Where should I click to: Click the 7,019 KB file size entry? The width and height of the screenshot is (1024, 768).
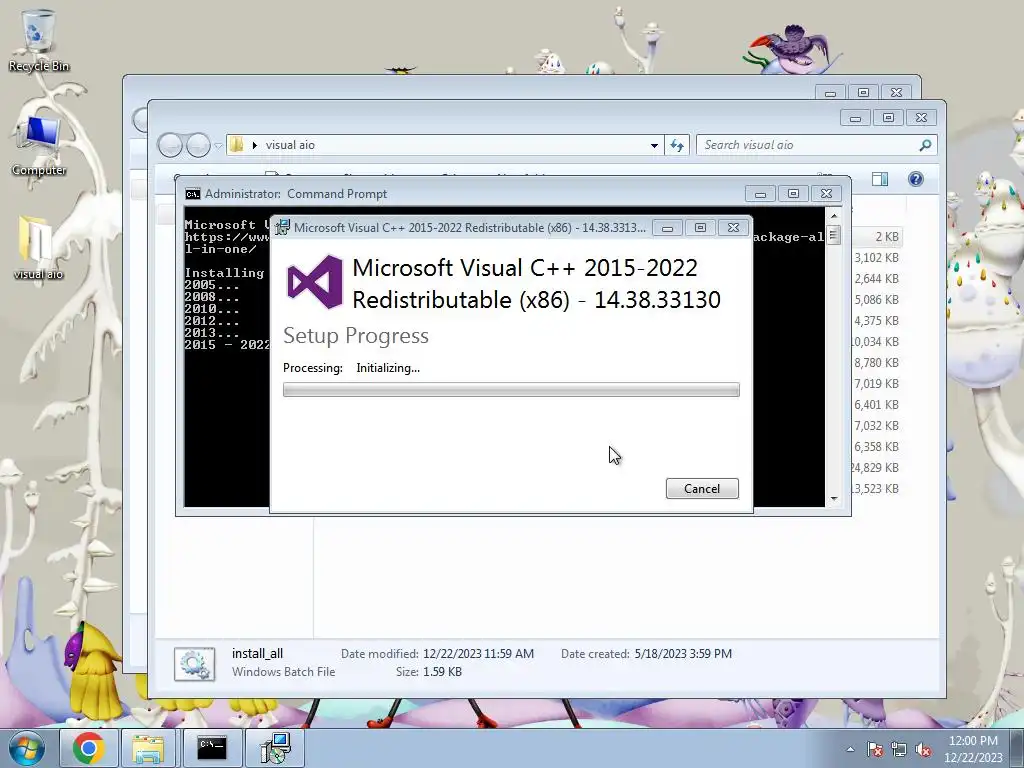(876, 383)
